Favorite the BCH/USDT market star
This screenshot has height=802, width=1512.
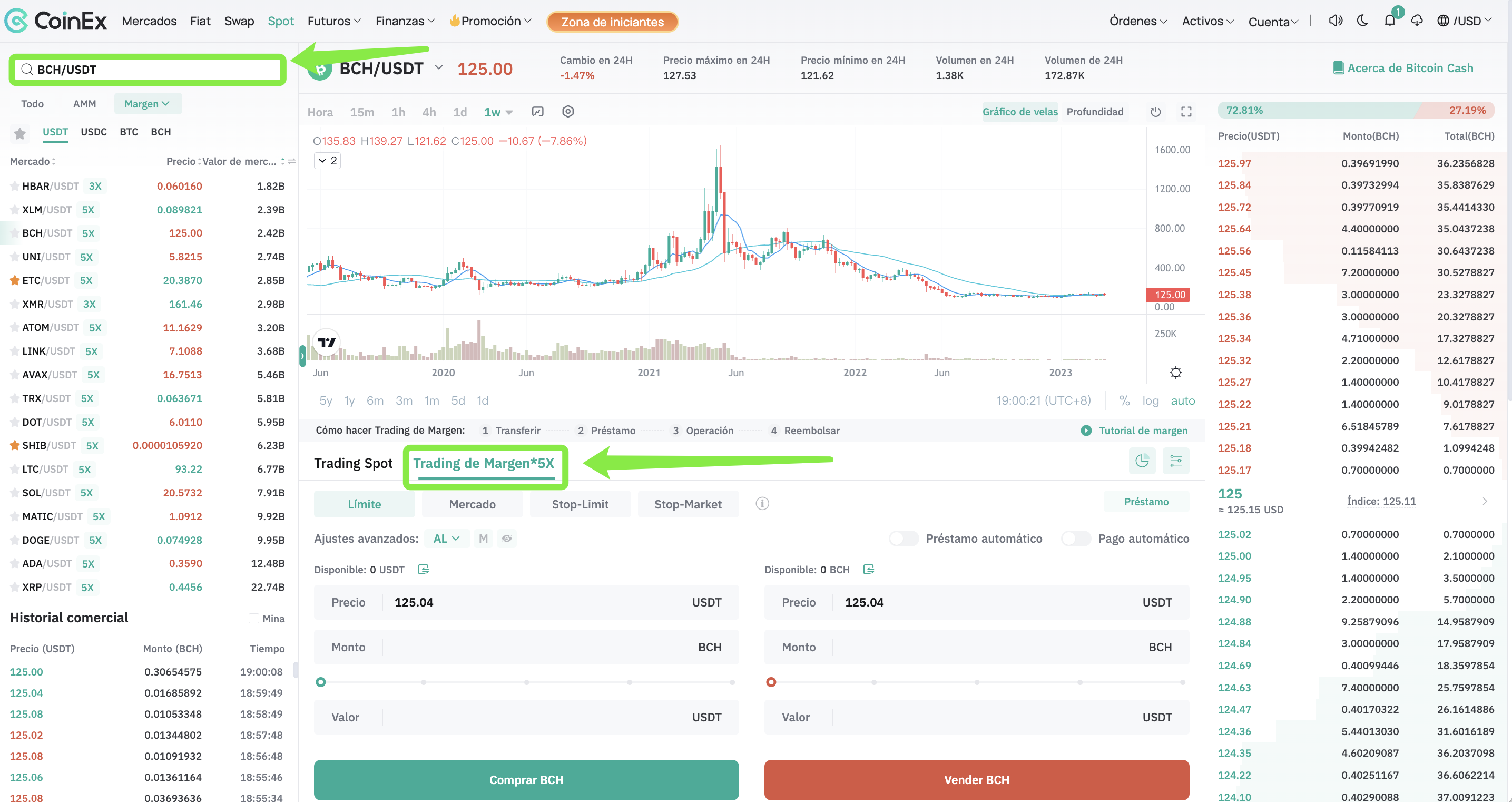pos(14,233)
